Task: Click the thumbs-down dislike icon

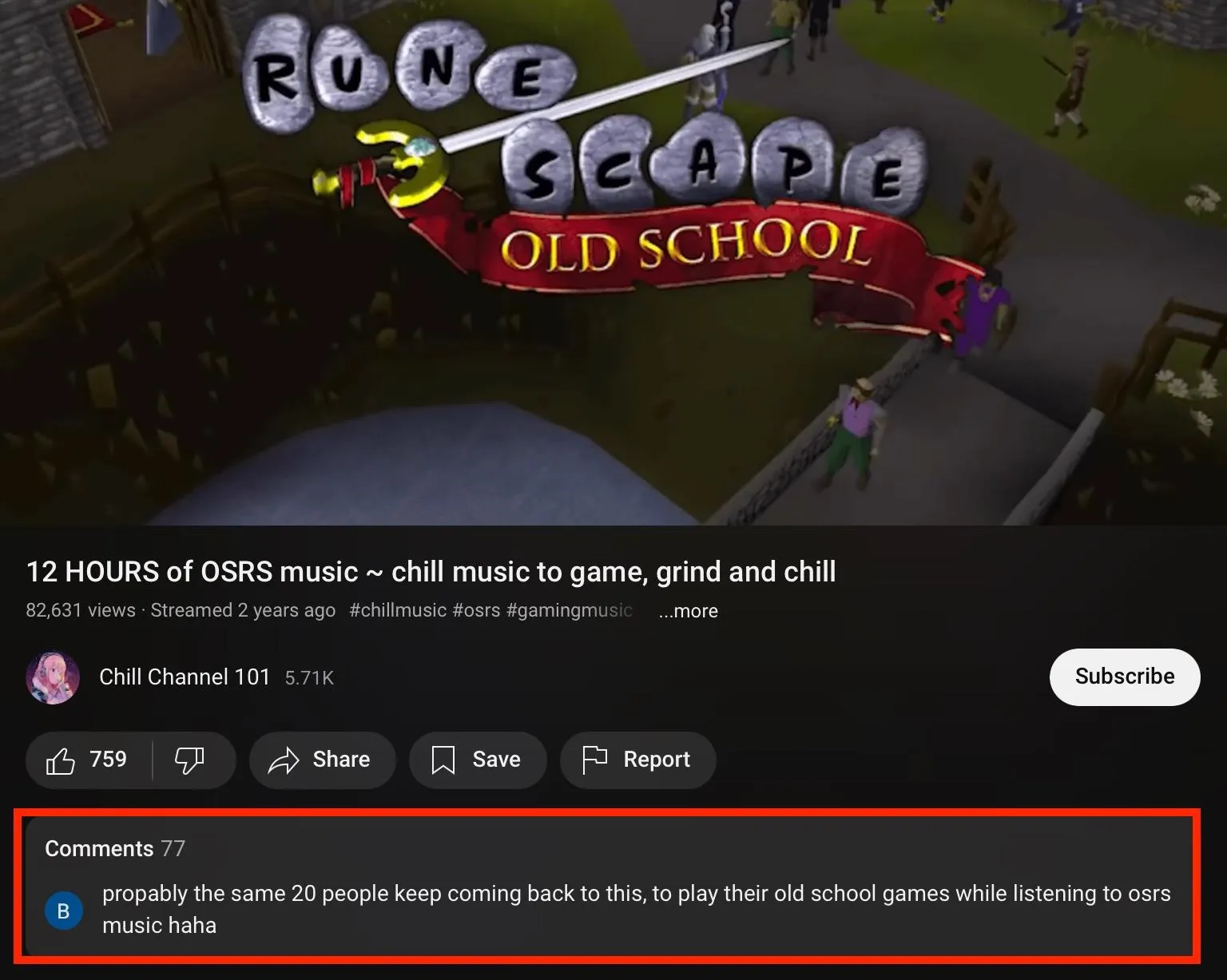Action: click(189, 760)
